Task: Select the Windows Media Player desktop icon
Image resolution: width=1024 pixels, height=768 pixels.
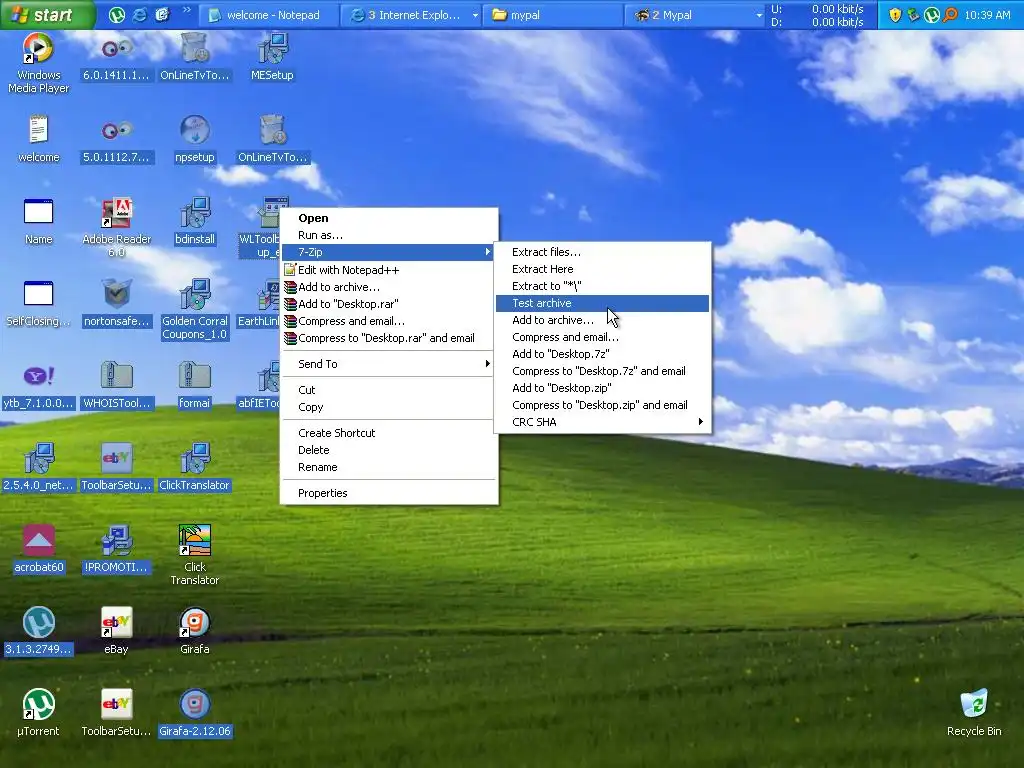Action: 38,50
